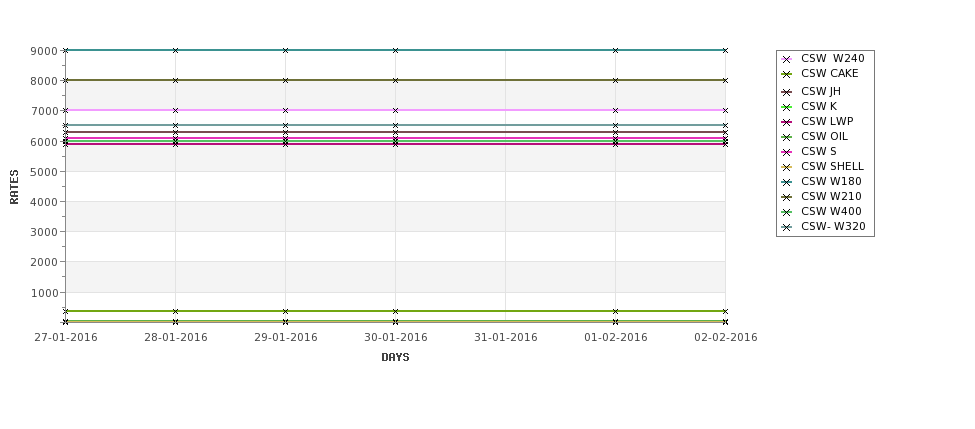The image size is (975, 429).
Task: Click the 5000 value axis label
Action: [x=44, y=172]
